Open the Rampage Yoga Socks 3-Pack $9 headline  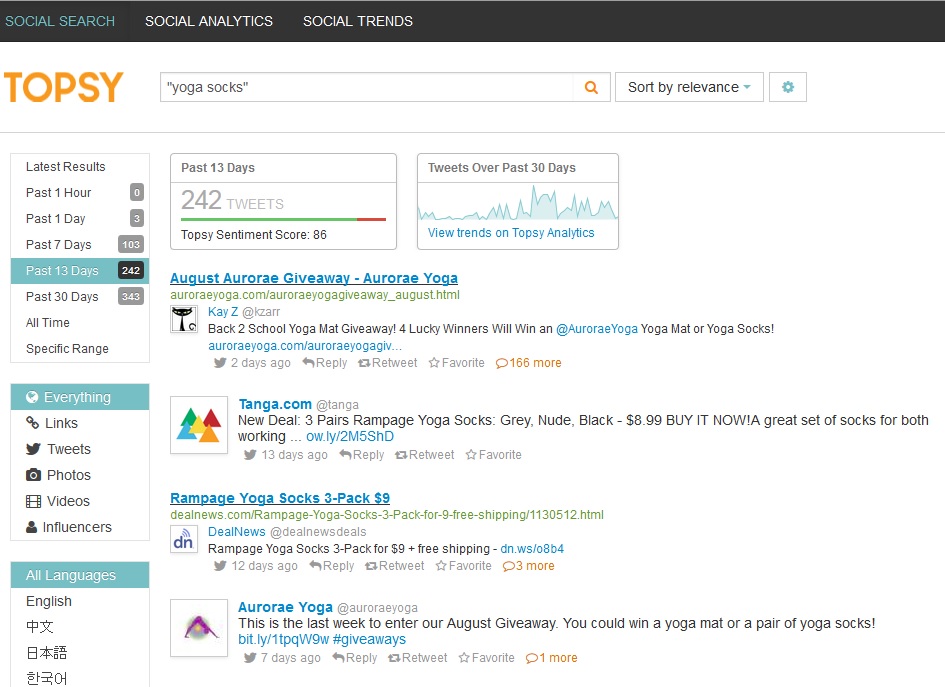[280, 498]
